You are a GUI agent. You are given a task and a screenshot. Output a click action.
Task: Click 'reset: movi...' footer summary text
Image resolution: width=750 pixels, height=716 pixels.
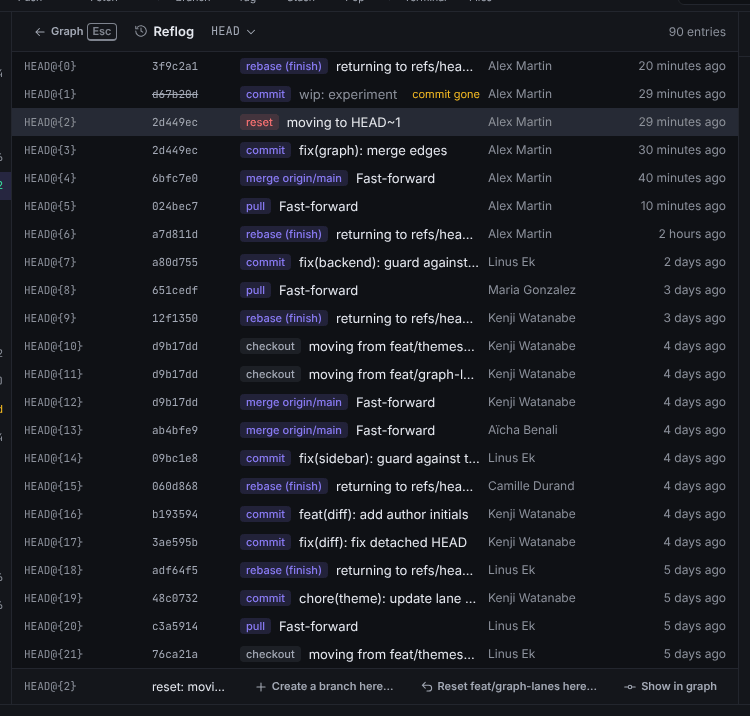[x=188, y=687]
